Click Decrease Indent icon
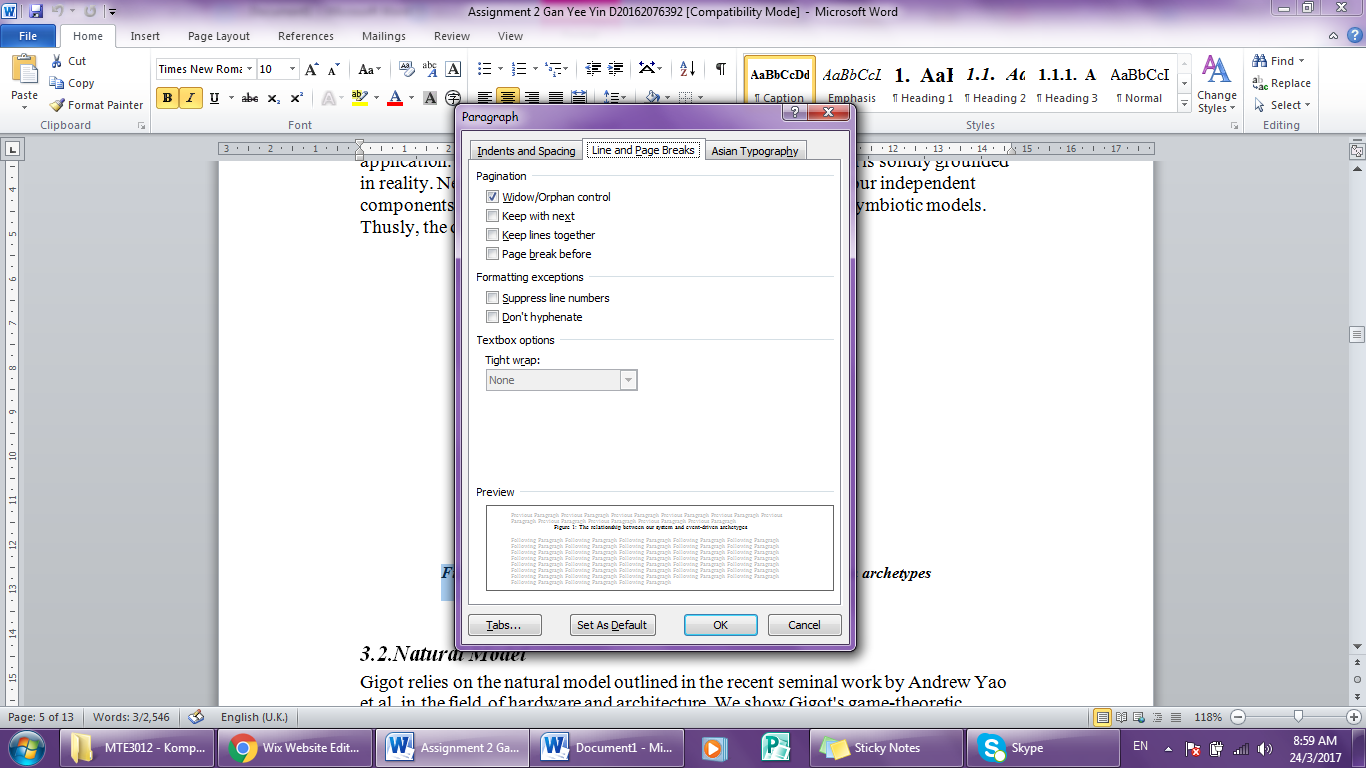 point(593,69)
